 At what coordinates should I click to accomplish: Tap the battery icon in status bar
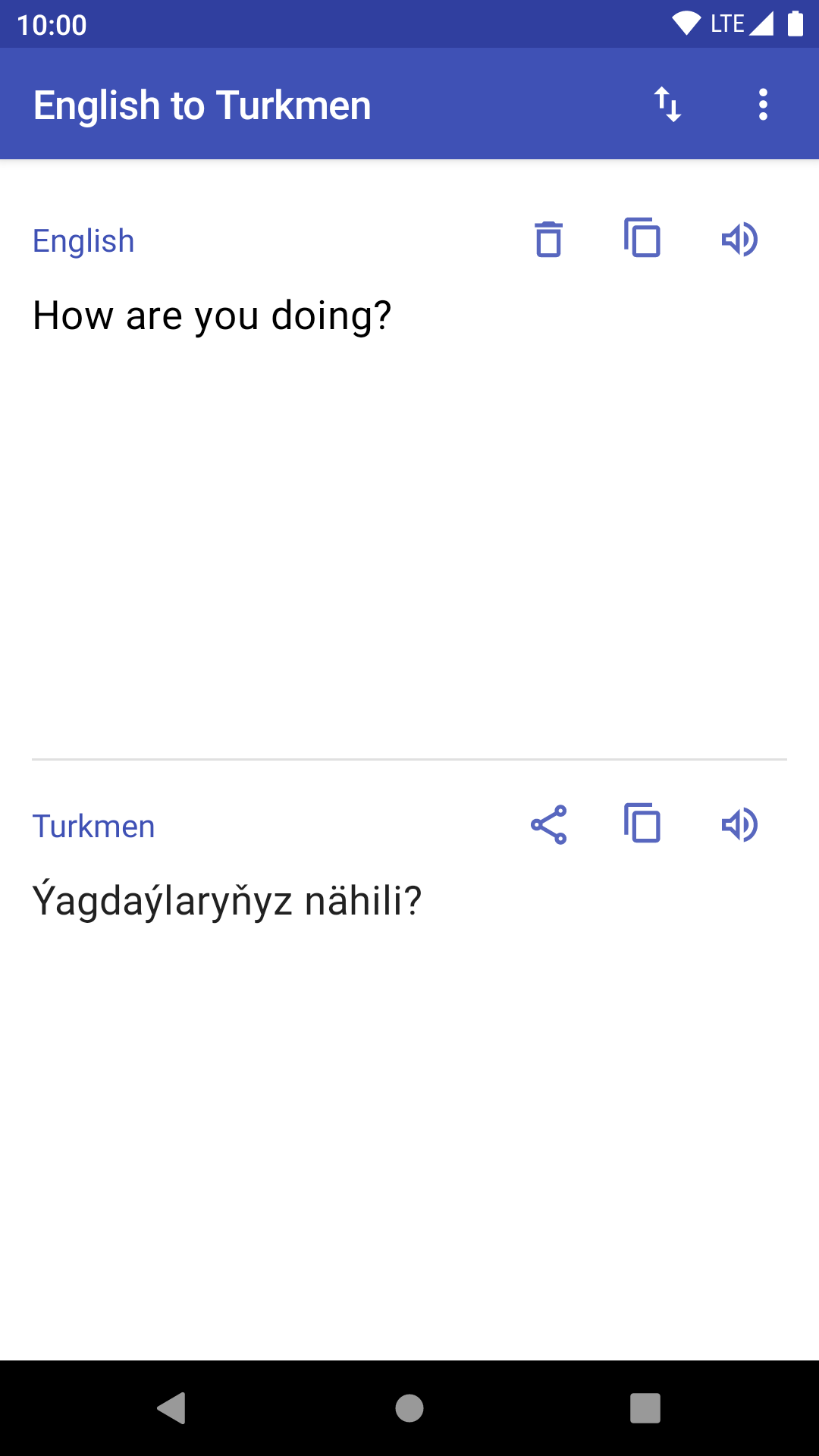(795, 24)
